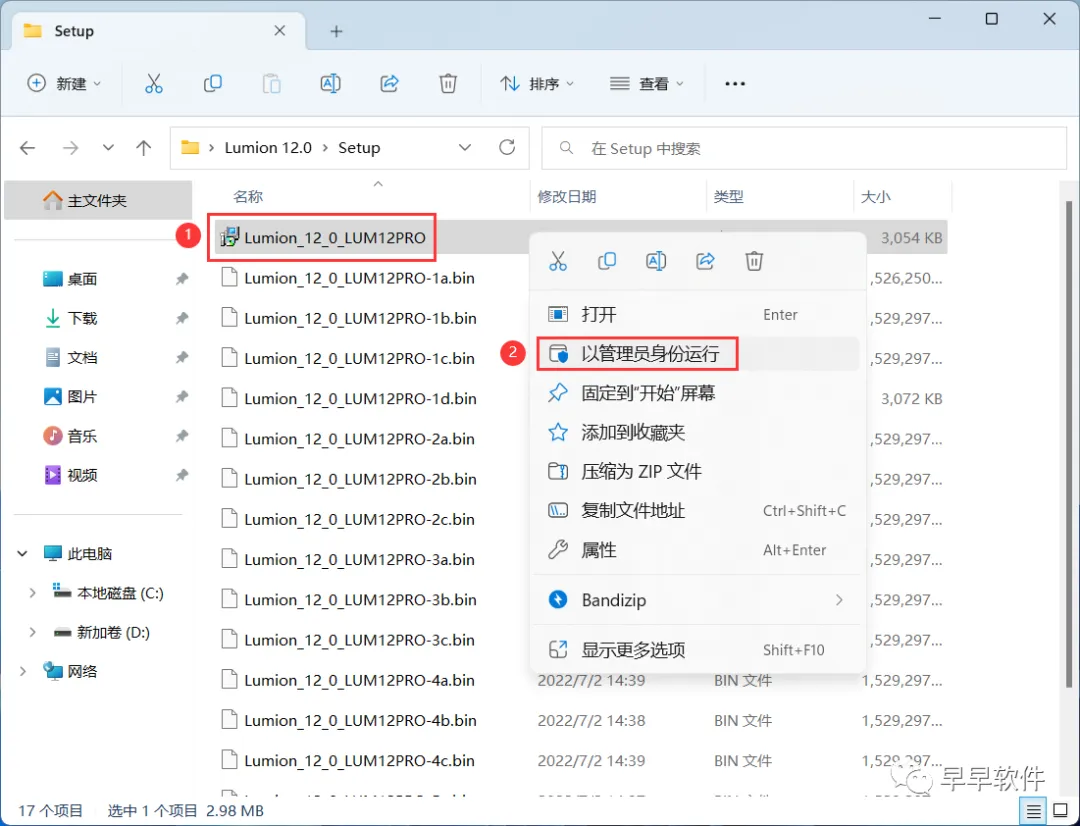Open the three-dot more options menu
This screenshot has width=1080, height=826.
tap(735, 84)
